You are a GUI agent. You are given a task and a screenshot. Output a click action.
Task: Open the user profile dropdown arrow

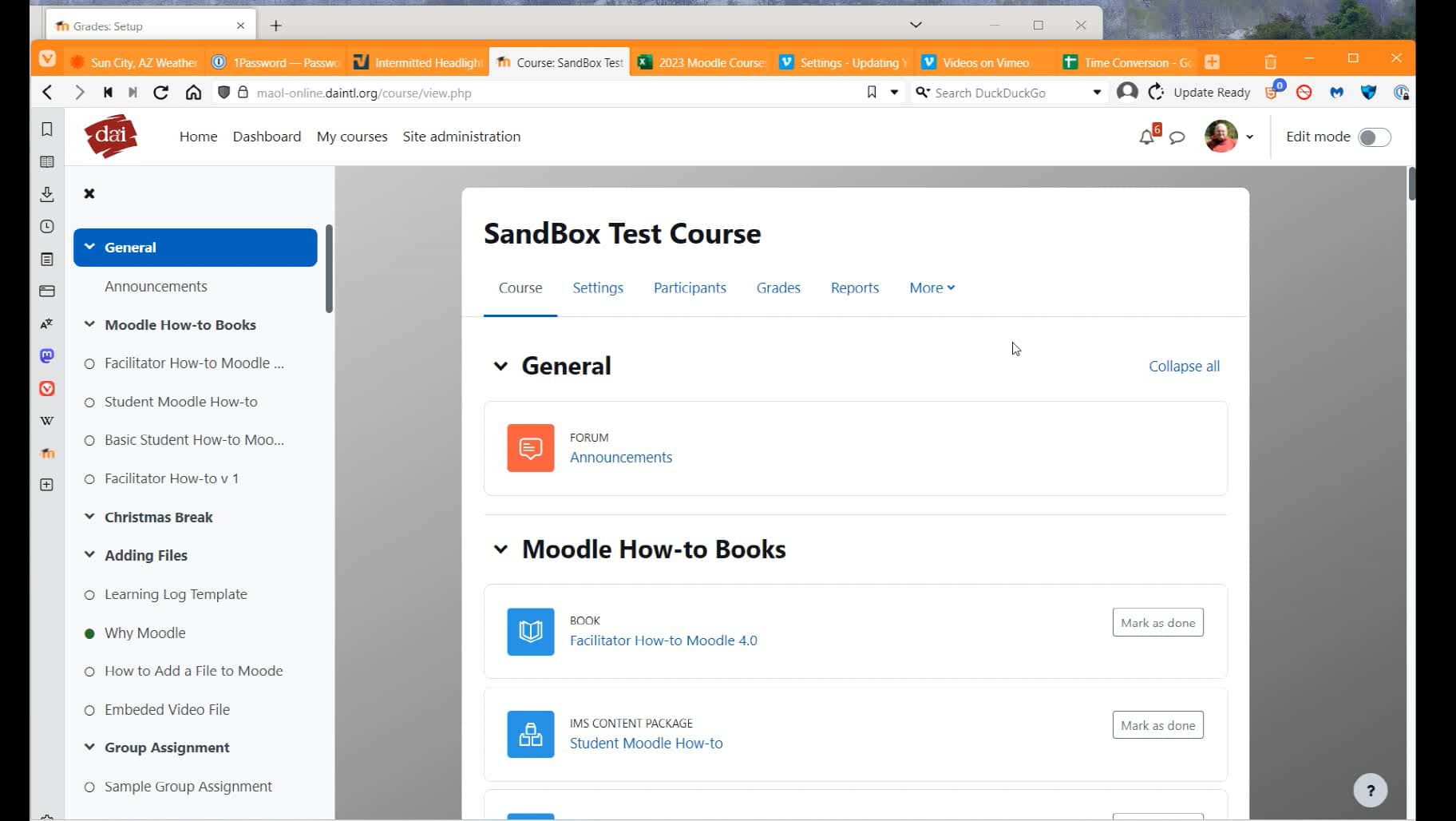[x=1249, y=137]
